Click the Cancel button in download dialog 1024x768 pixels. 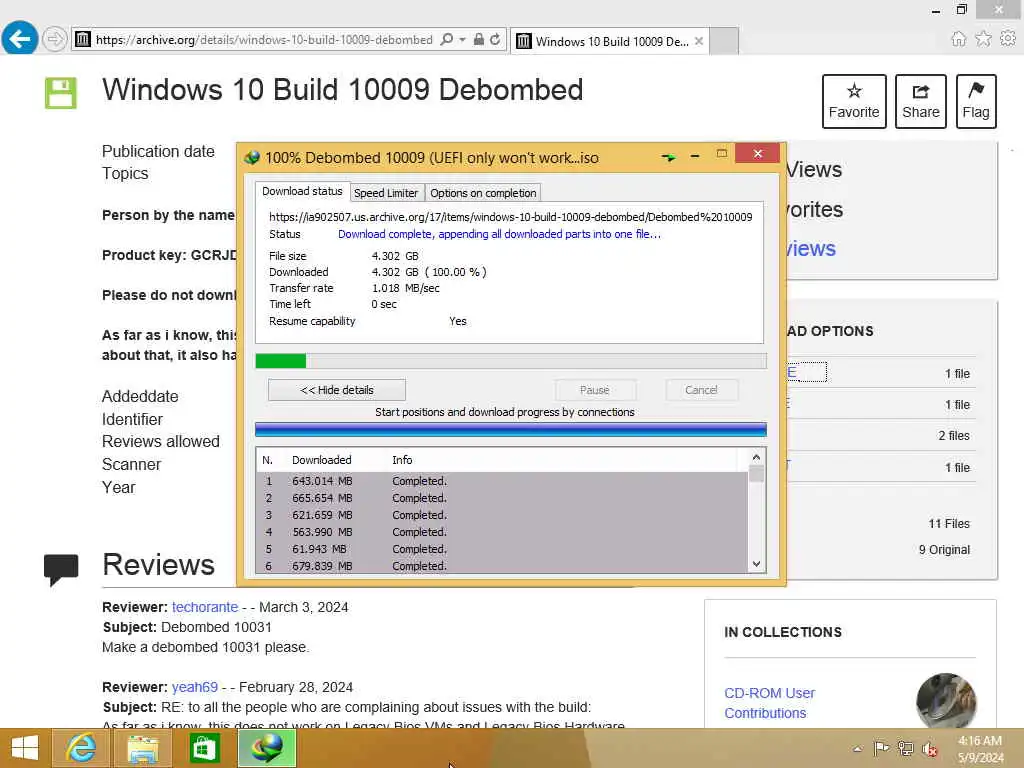pos(701,390)
